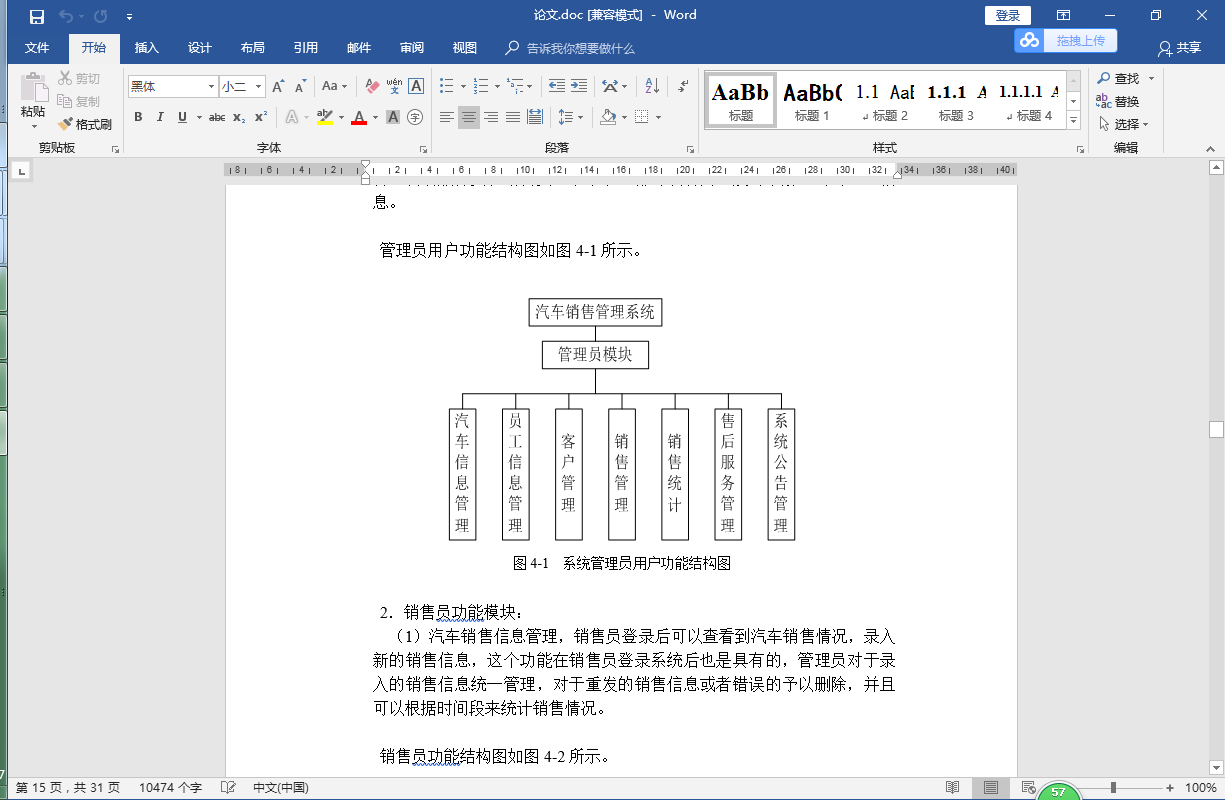Open the font name dropdown (黑体)
Viewport: 1225px width, 800px height.
coord(211,87)
